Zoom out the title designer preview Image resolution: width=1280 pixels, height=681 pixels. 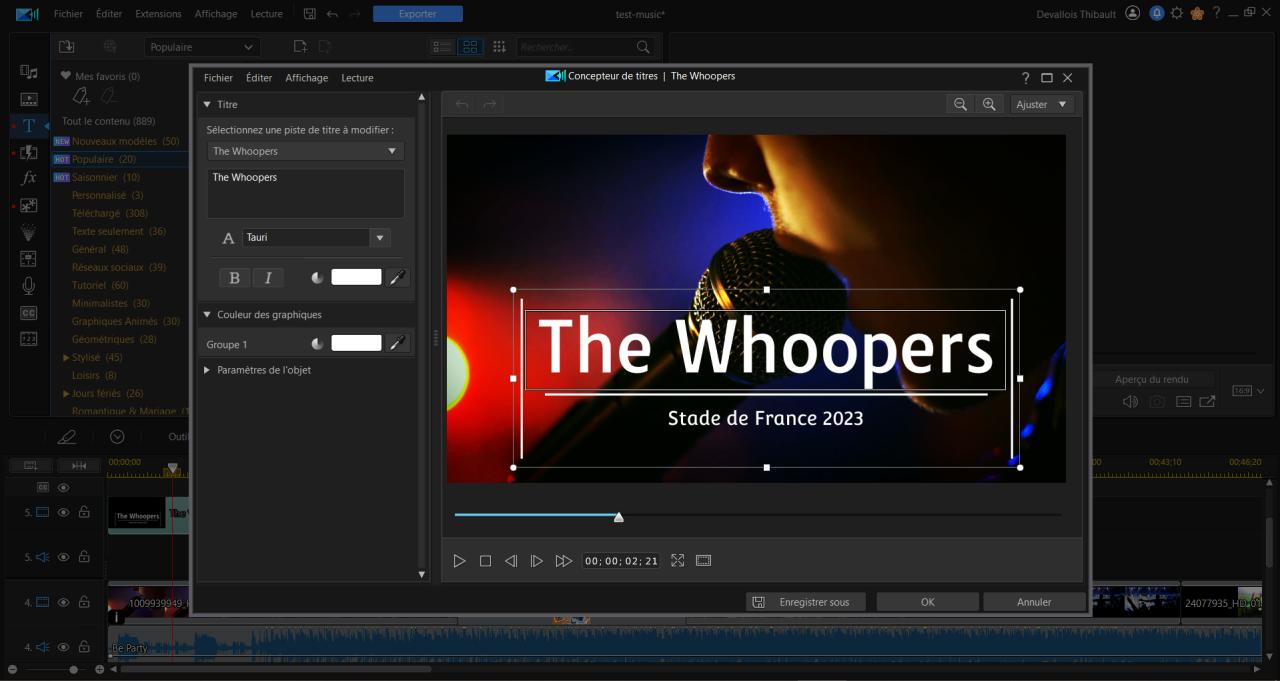tap(960, 104)
